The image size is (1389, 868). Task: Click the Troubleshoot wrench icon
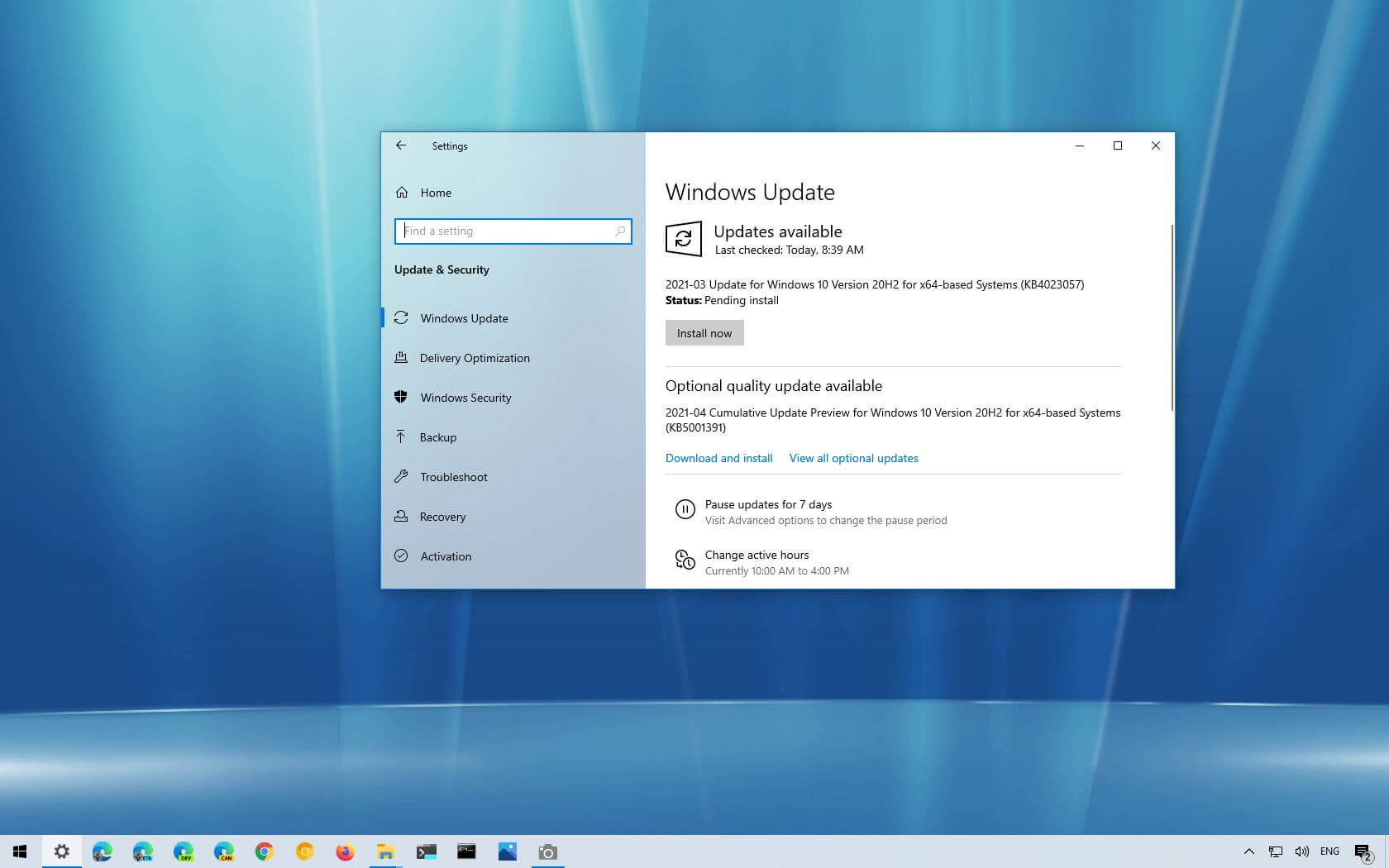click(x=401, y=476)
